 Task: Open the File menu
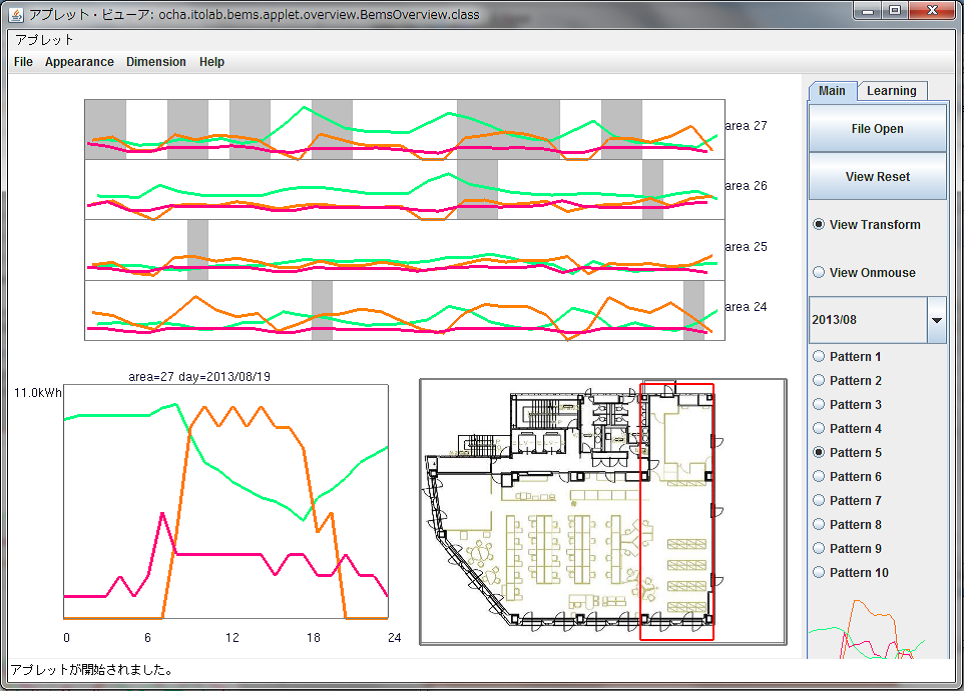coord(23,62)
